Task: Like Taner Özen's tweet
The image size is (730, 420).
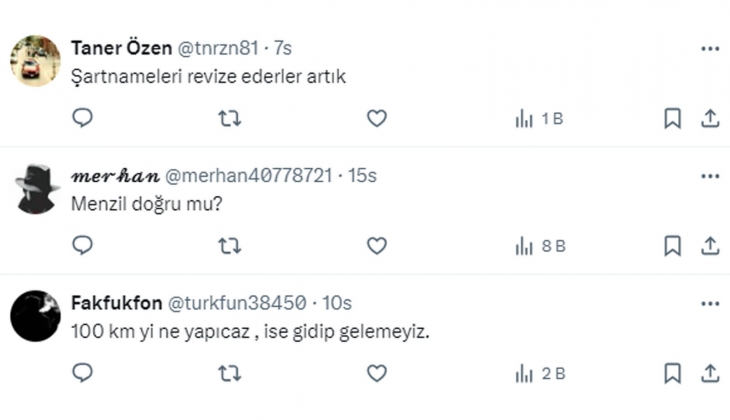Action: pos(376,118)
